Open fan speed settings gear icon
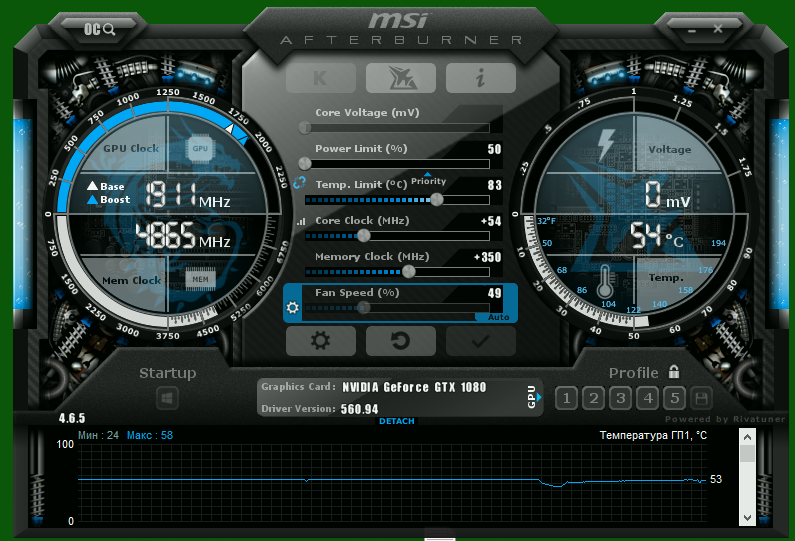This screenshot has width=795, height=541. 293,307
